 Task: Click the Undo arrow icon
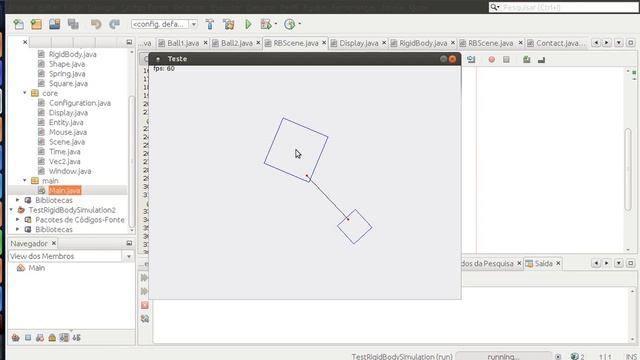tap(96, 24)
